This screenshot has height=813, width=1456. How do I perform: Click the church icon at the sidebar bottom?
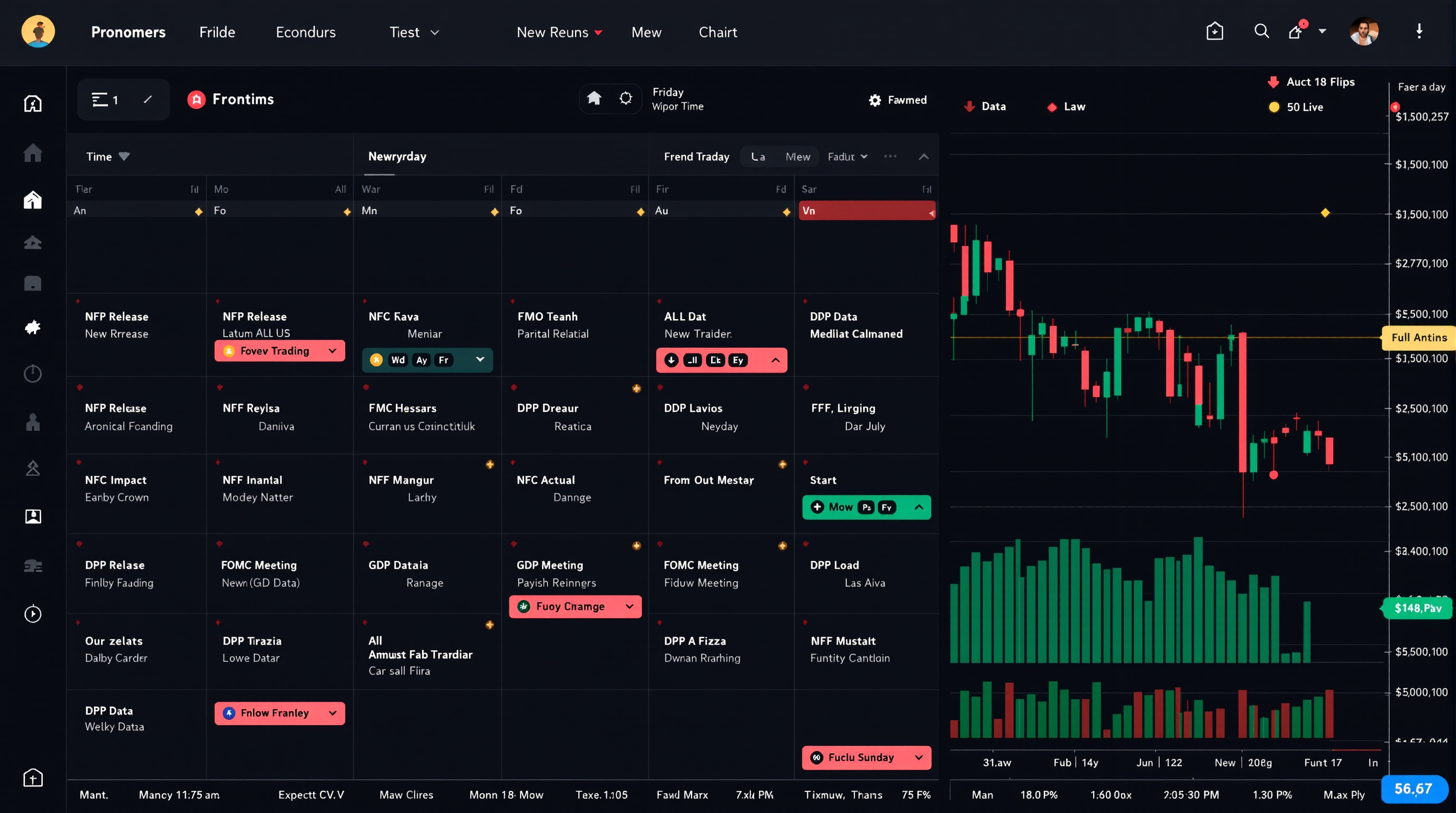tap(32, 778)
